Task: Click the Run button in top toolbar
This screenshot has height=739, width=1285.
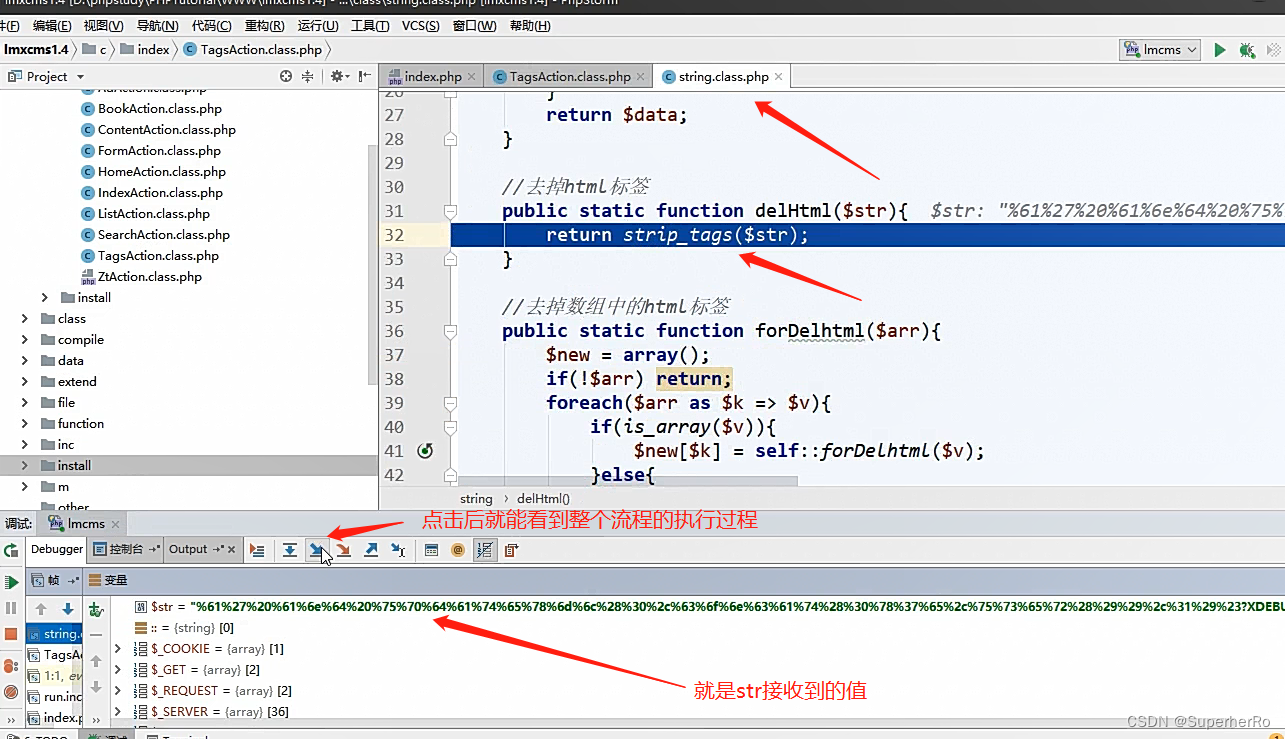Action: pyautogui.click(x=1220, y=49)
